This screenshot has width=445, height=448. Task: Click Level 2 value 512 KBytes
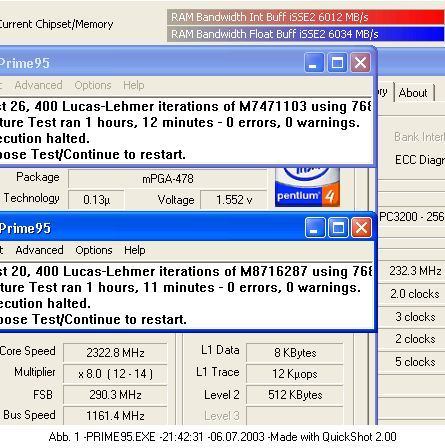click(x=295, y=395)
